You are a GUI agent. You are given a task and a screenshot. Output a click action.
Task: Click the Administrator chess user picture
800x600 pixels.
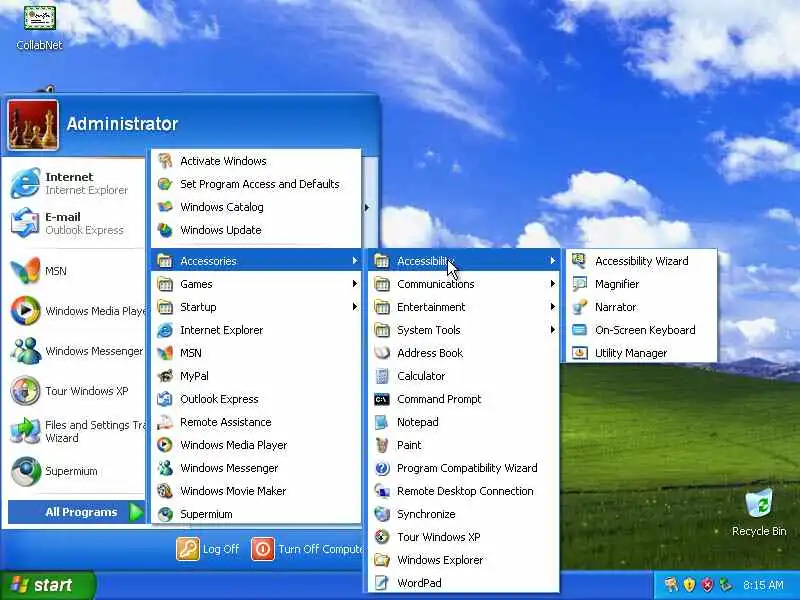tap(33, 125)
